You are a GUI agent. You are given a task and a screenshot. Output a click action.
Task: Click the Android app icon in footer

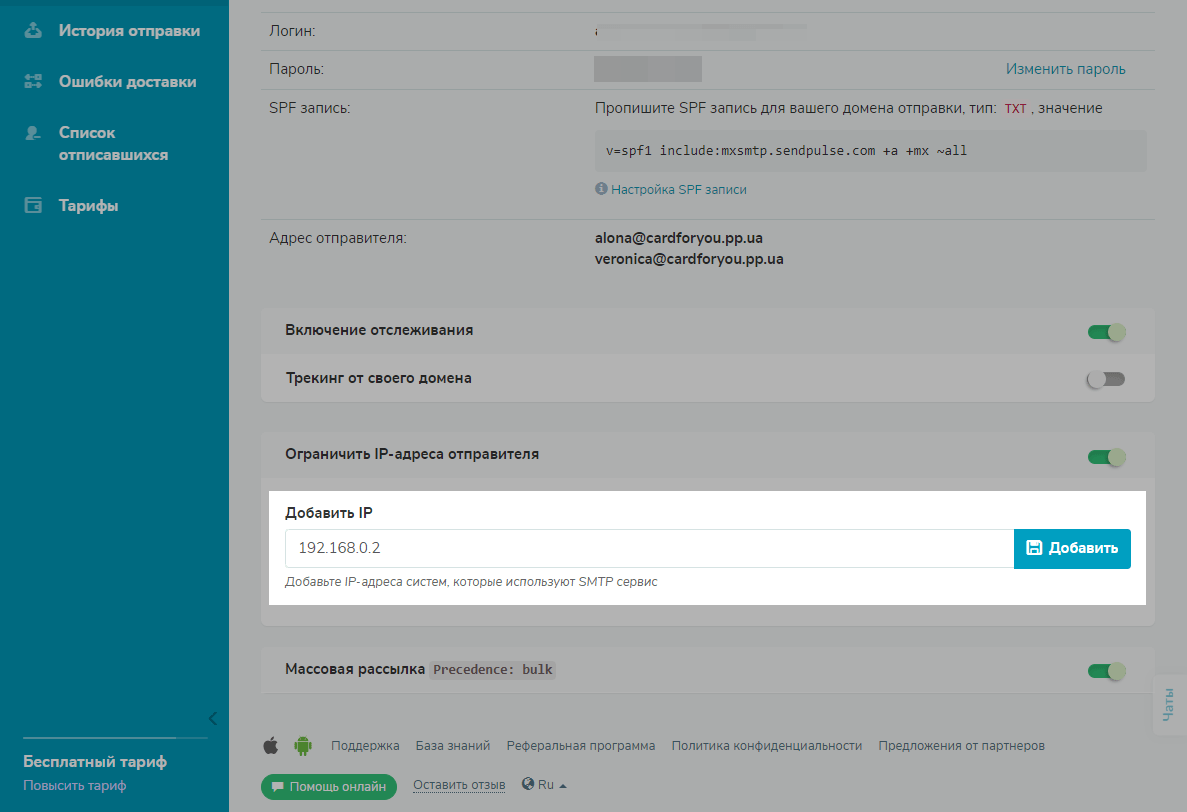pyautogui.click(x=302, y=745)
